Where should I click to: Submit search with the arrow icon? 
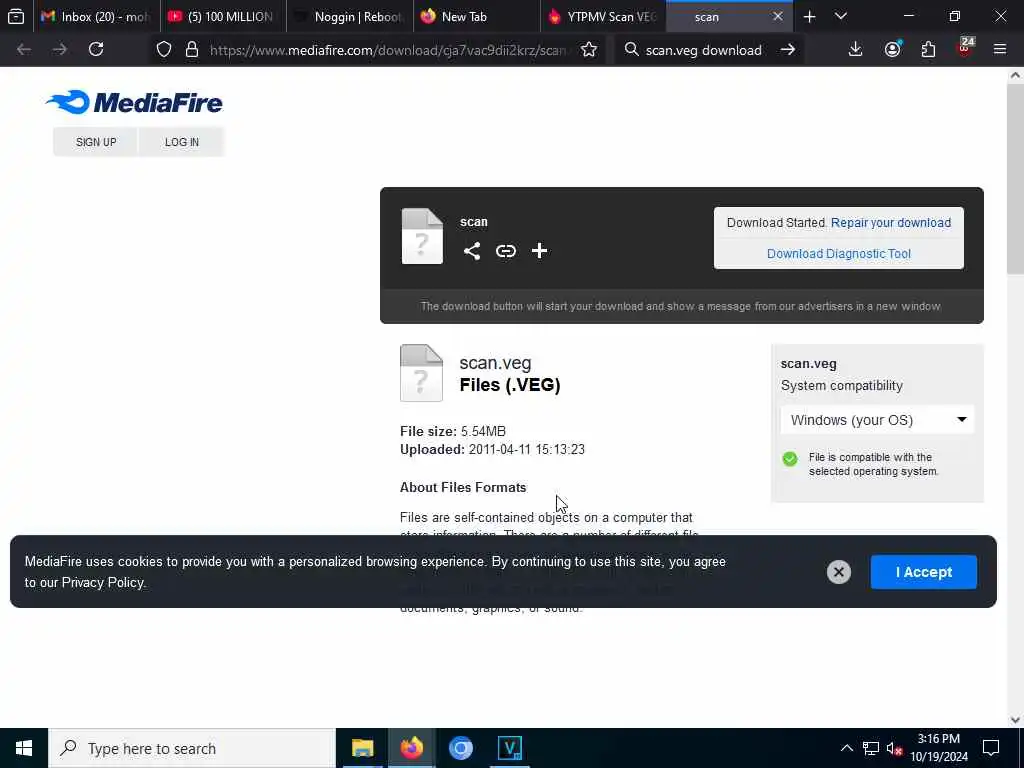(788, 49)
